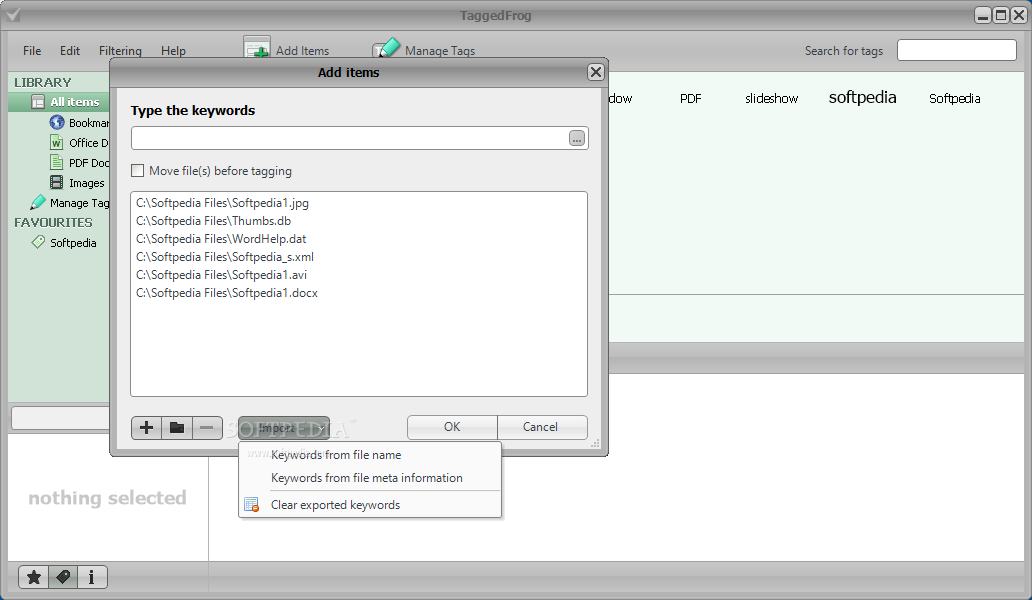Image resolution: width=1032 pixels, height=600 pixels.
Task: Select the Images film icon in sidebar
Action: pyautogui.click(x=57, y=182)
